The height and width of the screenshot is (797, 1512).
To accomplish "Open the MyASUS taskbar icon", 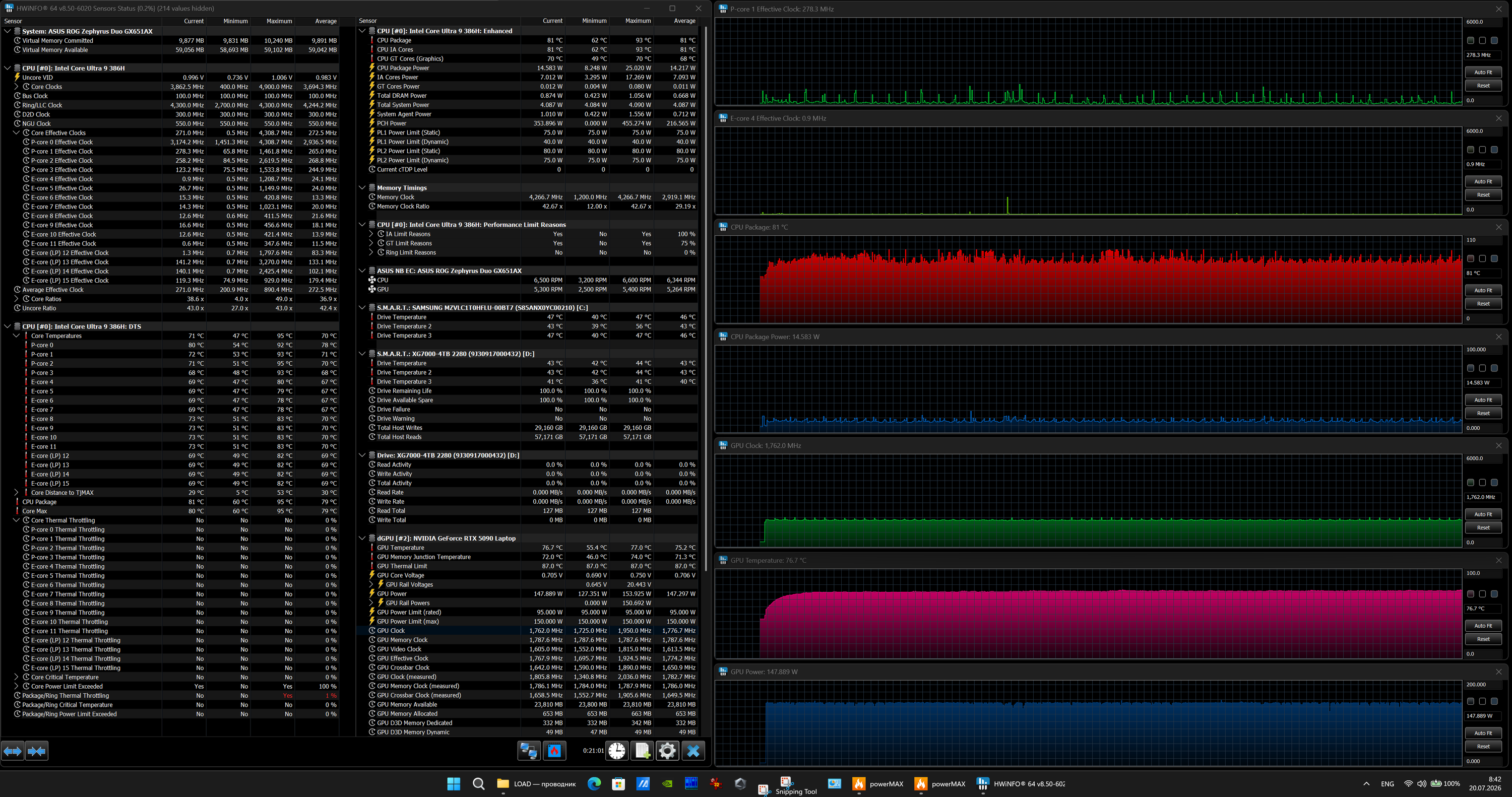I will (x=643, y=783).
